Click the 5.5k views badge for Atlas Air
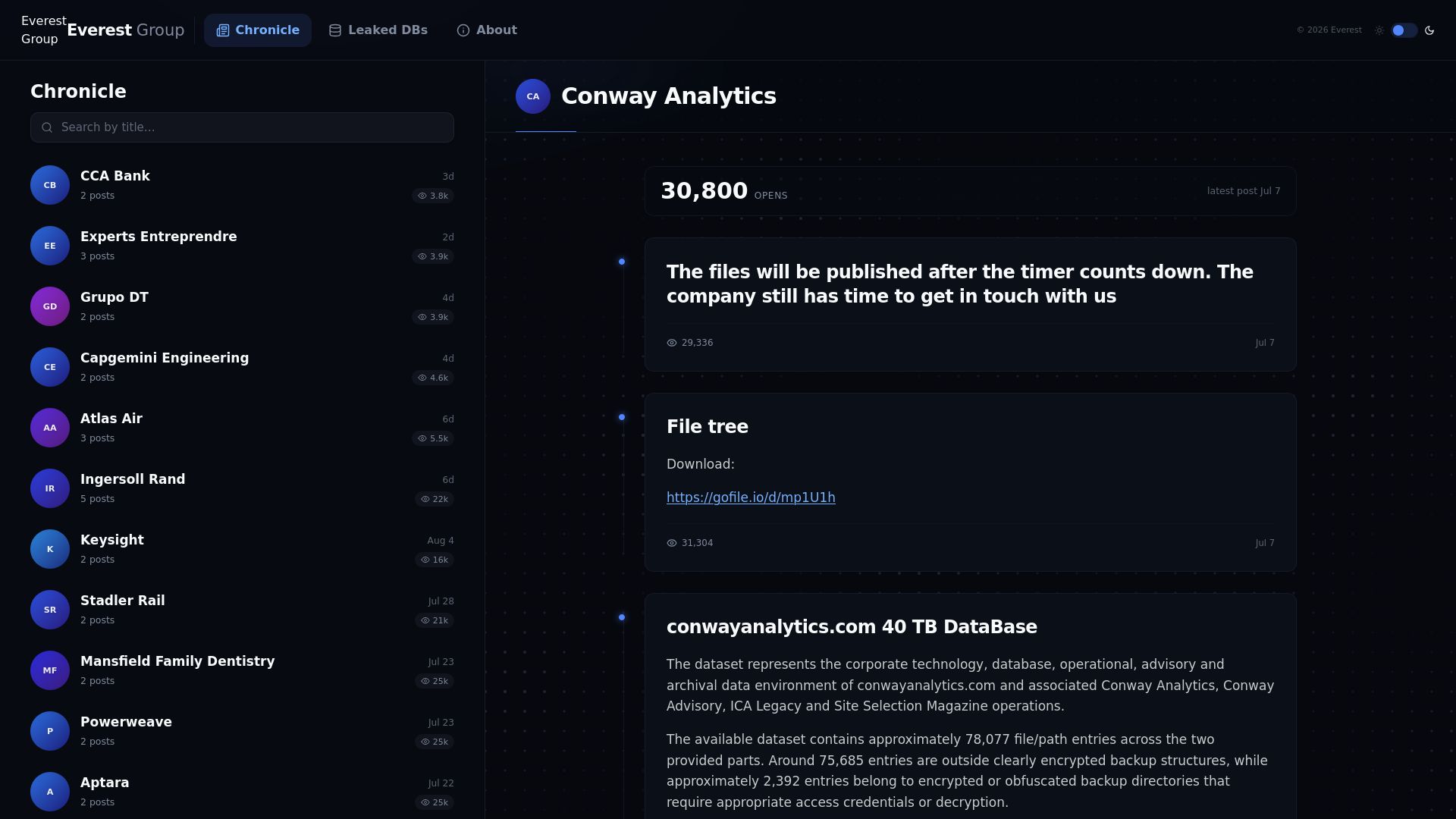 (x=433, y=438)
